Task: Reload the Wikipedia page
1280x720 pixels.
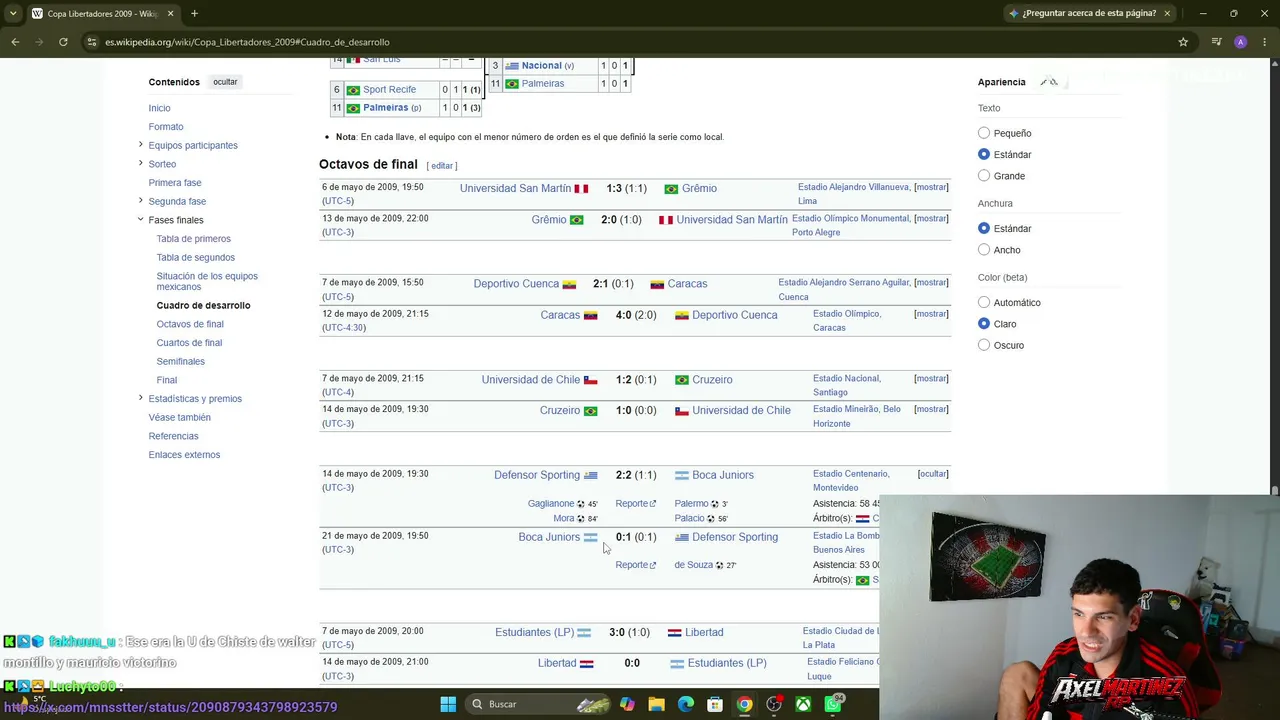Action: pyautogui.click(x=63, y=42)
